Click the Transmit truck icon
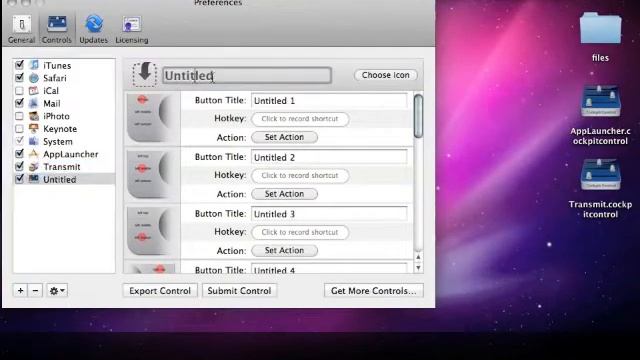Screen dimensions: 640x360 [34, 167]
